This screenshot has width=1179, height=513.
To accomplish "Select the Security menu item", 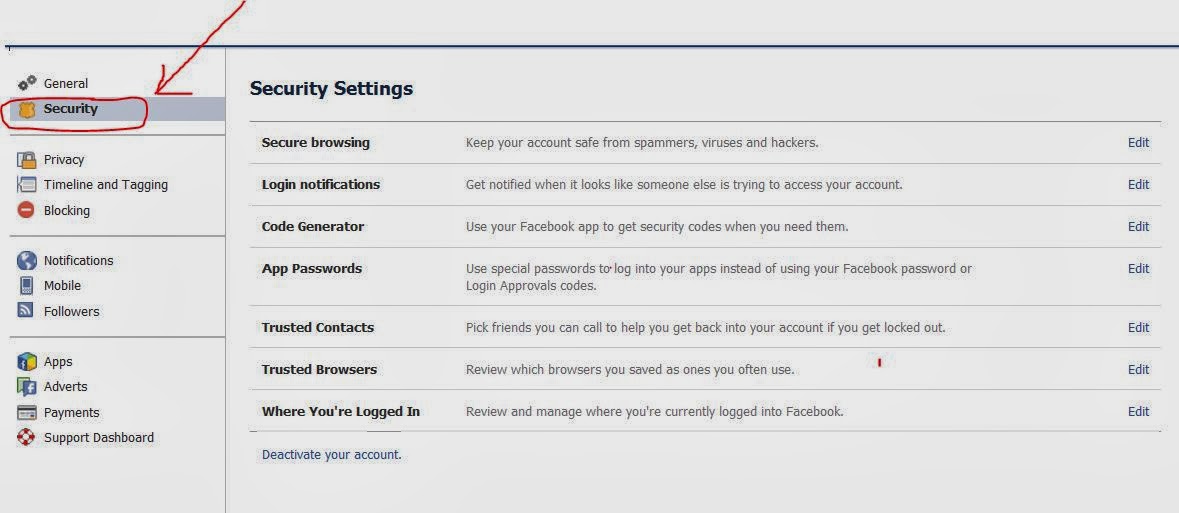I will tap(117, 109).
